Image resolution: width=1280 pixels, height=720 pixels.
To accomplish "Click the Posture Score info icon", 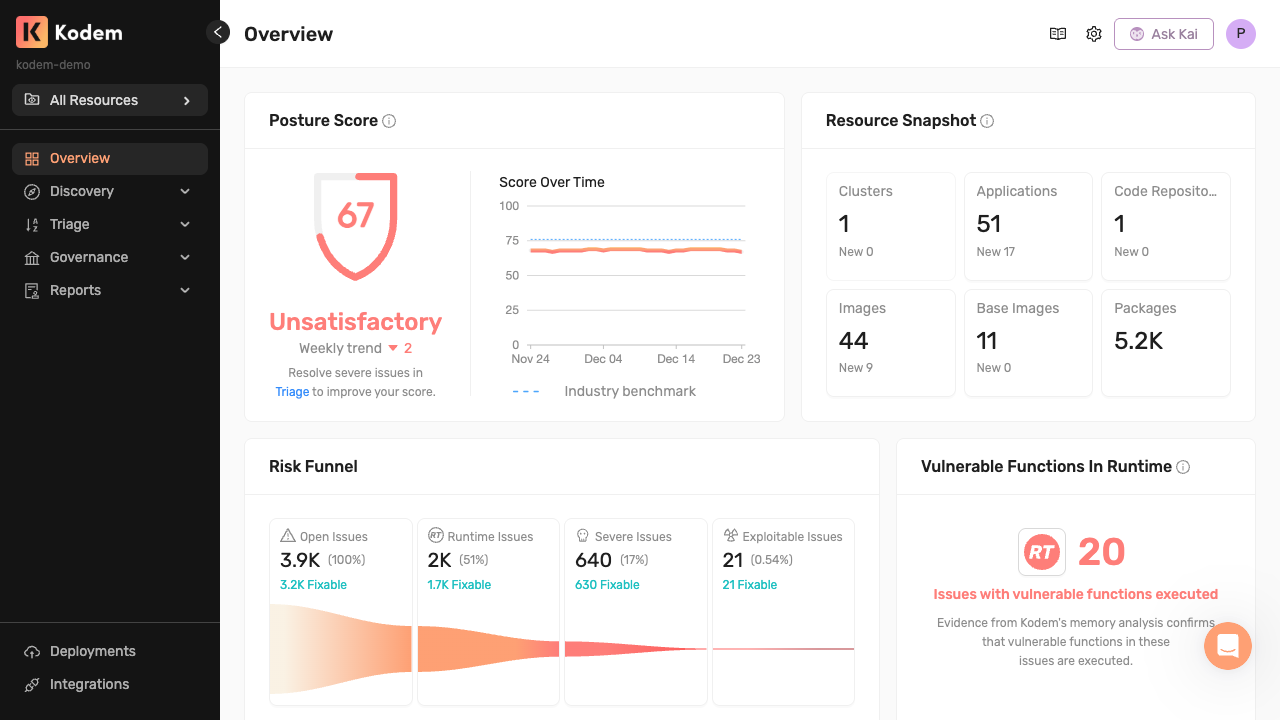I will point(389,121).
